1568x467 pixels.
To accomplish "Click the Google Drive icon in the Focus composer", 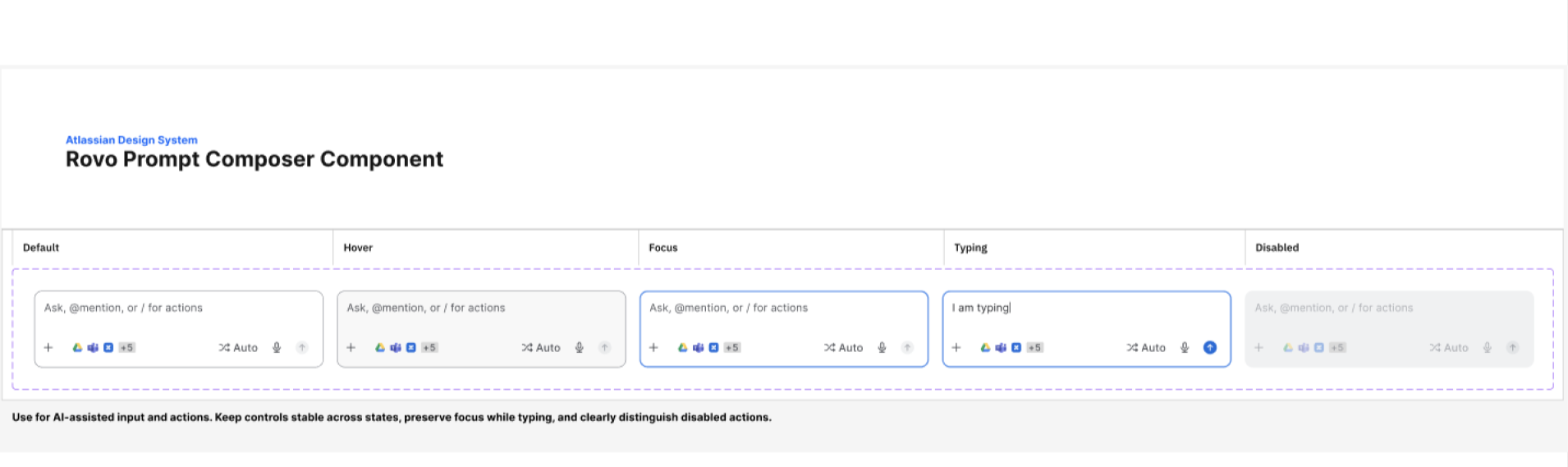I will click(x=682, y=348).
